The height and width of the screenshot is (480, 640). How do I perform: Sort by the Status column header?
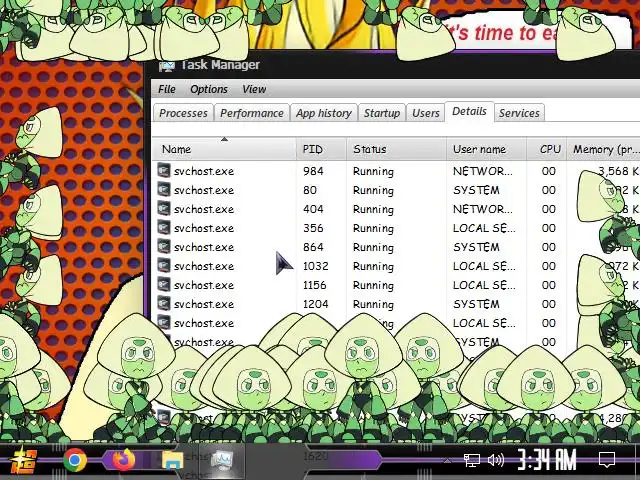tap(396, 149)
